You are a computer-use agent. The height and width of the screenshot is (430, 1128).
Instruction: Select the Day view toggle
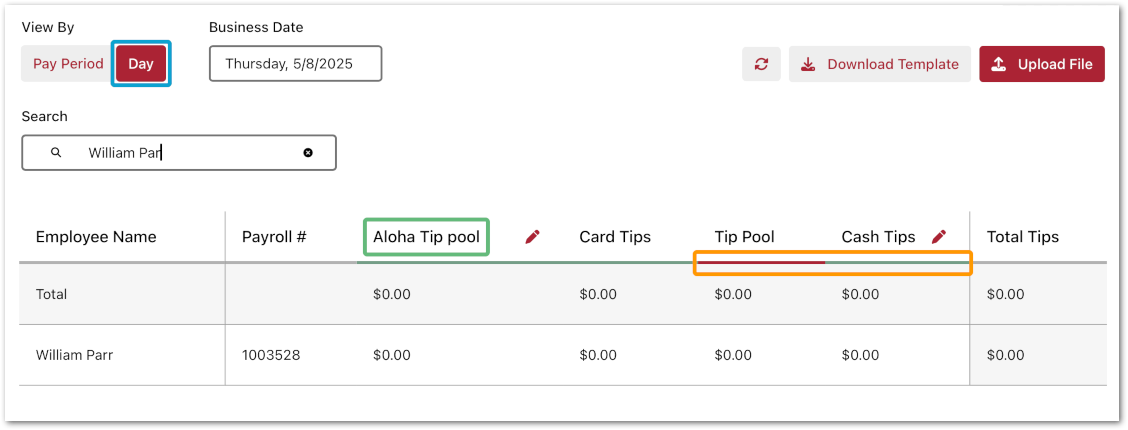(x=141, y=64)
